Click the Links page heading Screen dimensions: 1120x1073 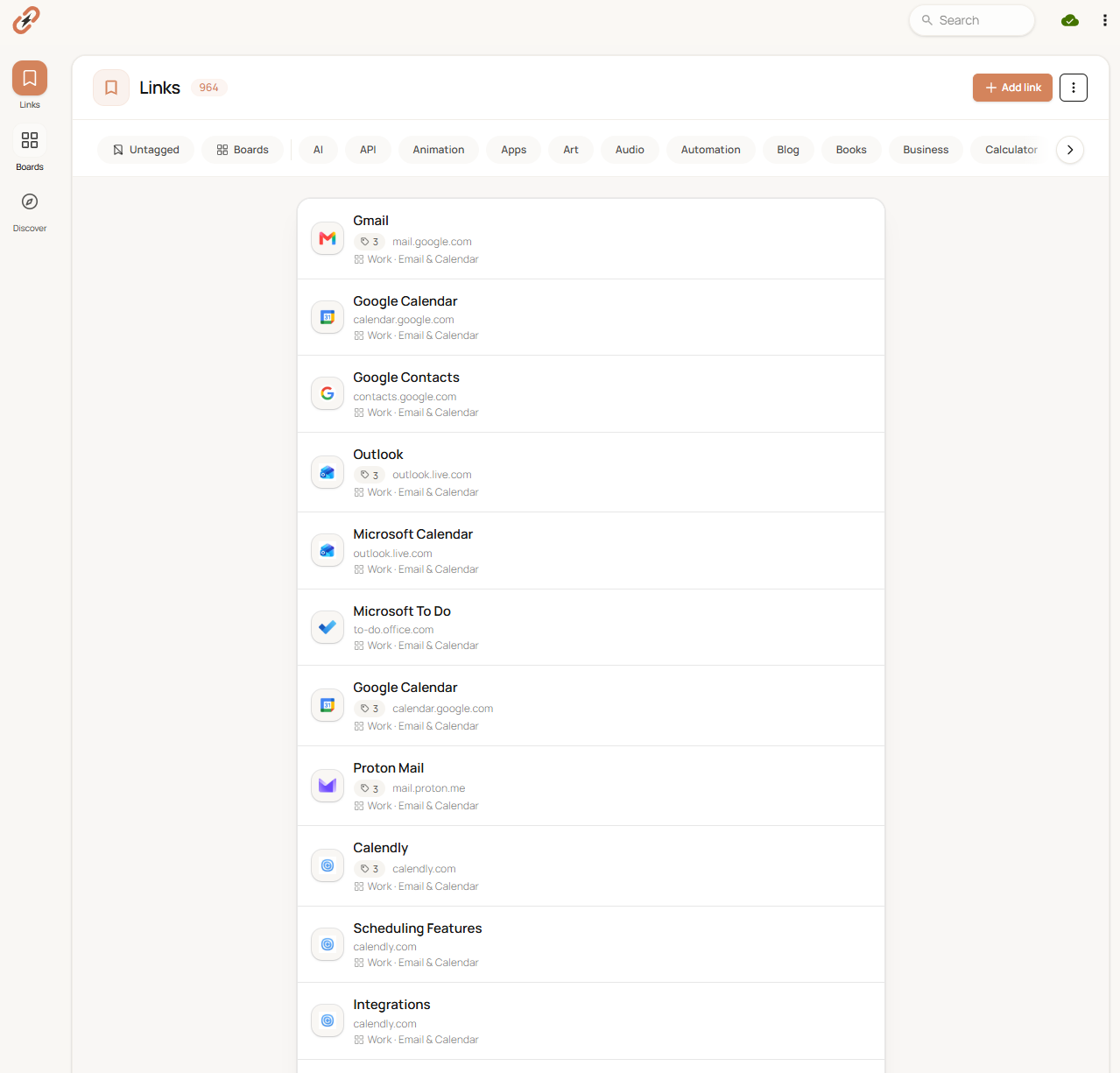(x=160, y=88)
